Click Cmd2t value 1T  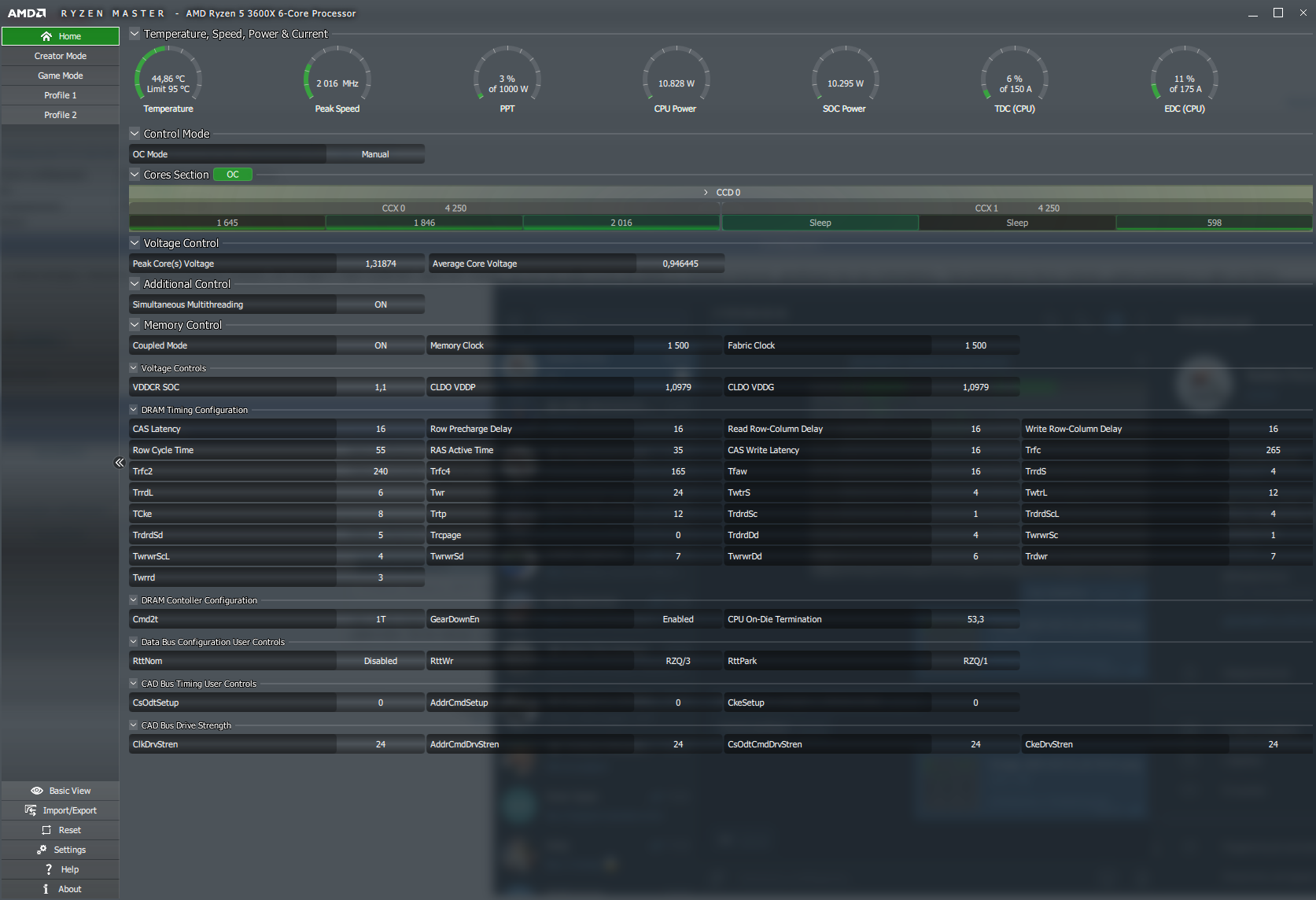pyautogui.click(x=381, y=619)
